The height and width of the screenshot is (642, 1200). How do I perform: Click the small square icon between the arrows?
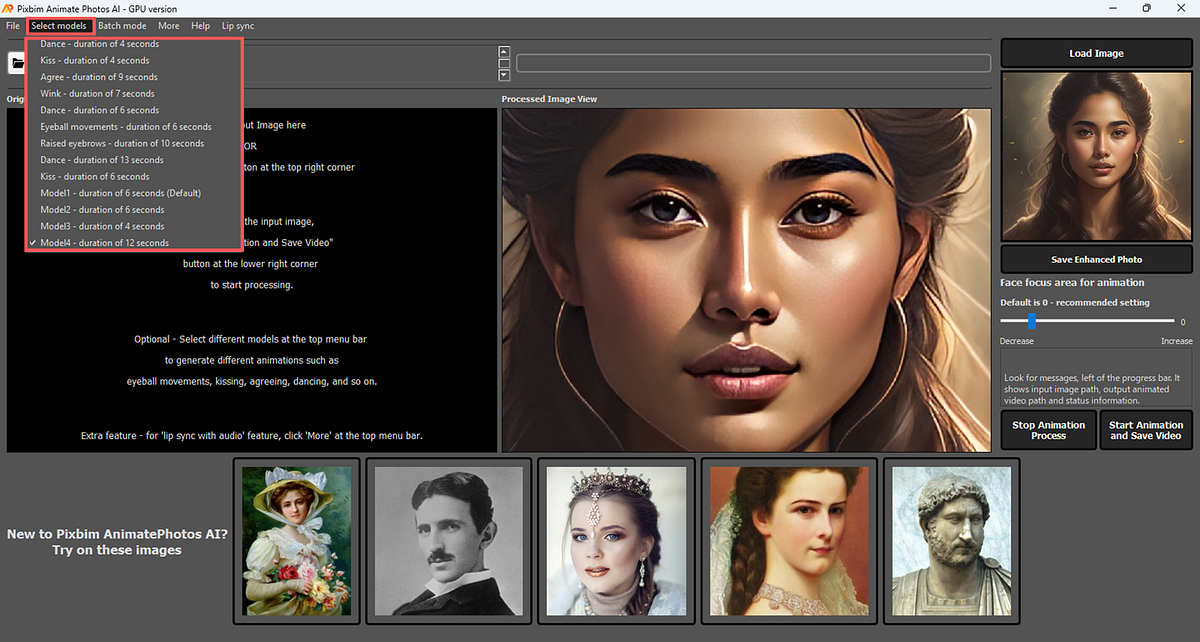(504, 62)
